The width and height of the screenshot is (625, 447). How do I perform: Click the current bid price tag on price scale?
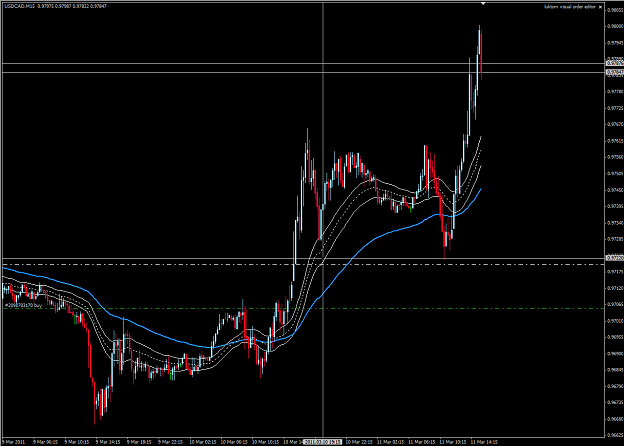(x=614, y=72)
